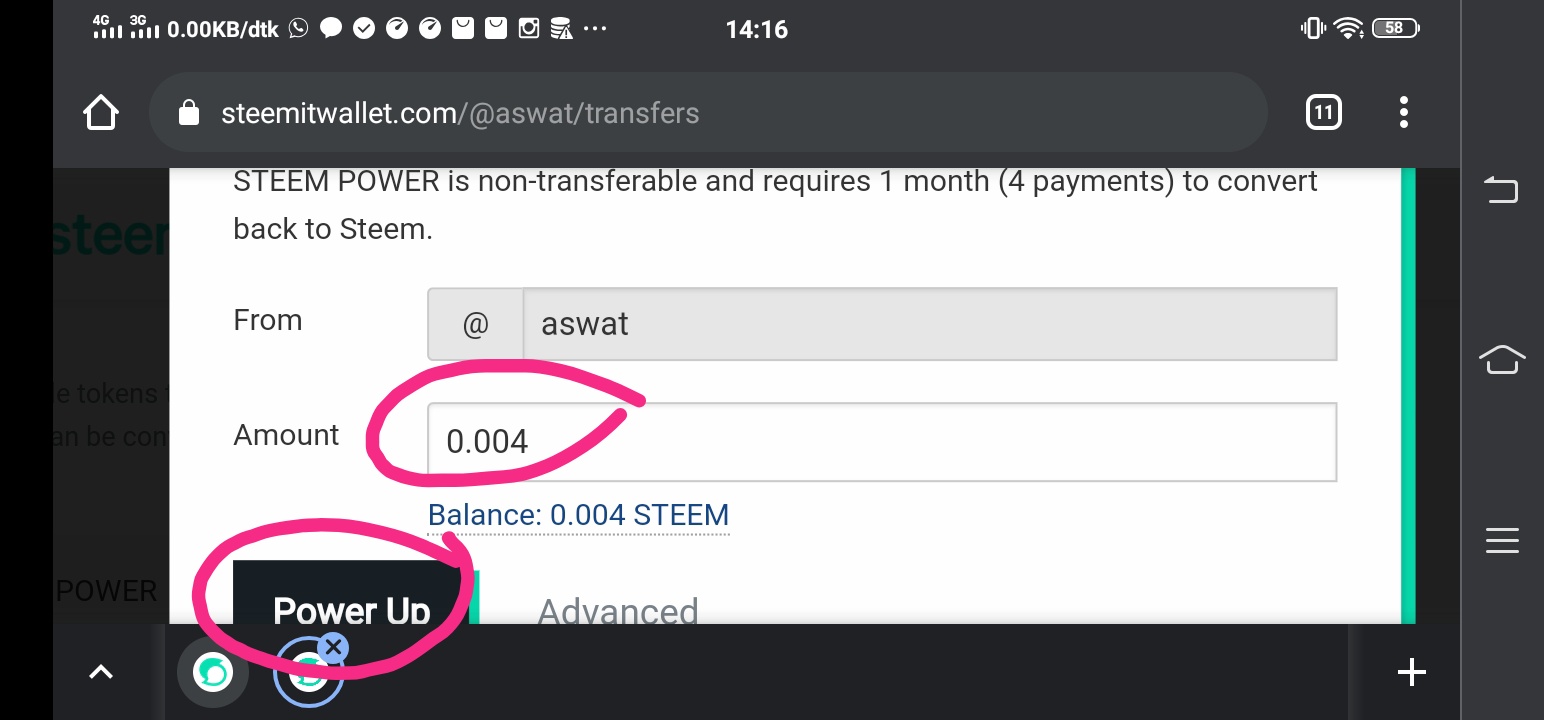Open the three-dot browser menu

click(1404, 113)
